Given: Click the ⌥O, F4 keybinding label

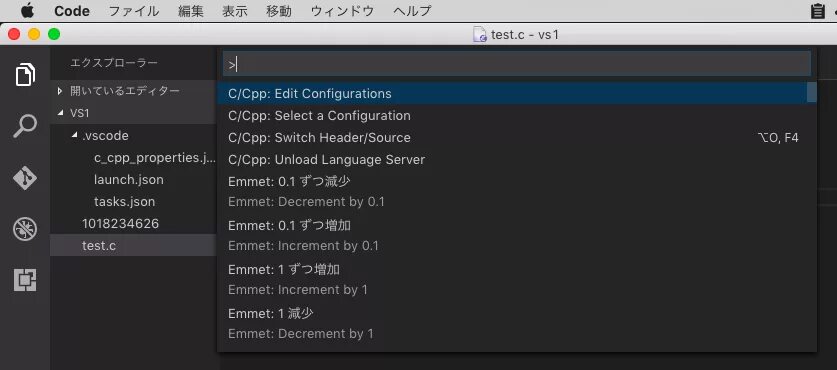Looking at the screenshot, I should [x=778, y=138].
